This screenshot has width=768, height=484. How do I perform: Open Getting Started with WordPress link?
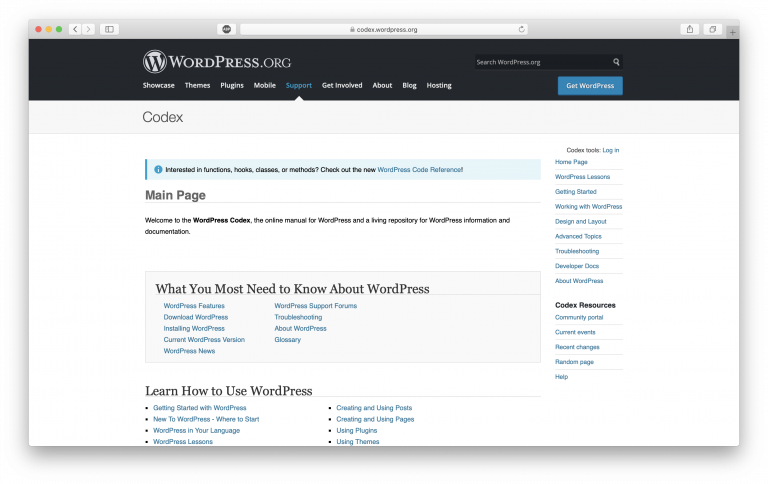point(200,408)
